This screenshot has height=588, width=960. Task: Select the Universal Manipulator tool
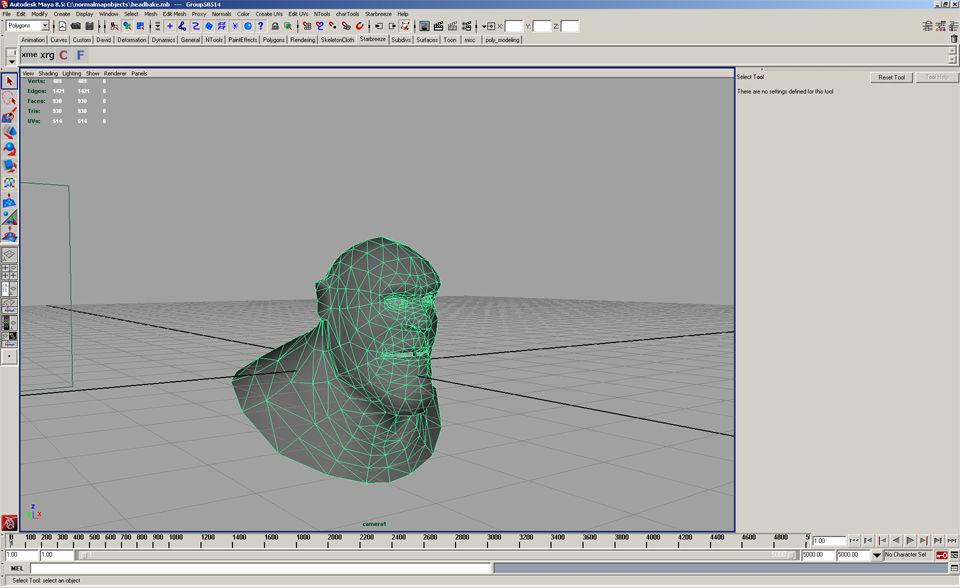tap(9, 183)
